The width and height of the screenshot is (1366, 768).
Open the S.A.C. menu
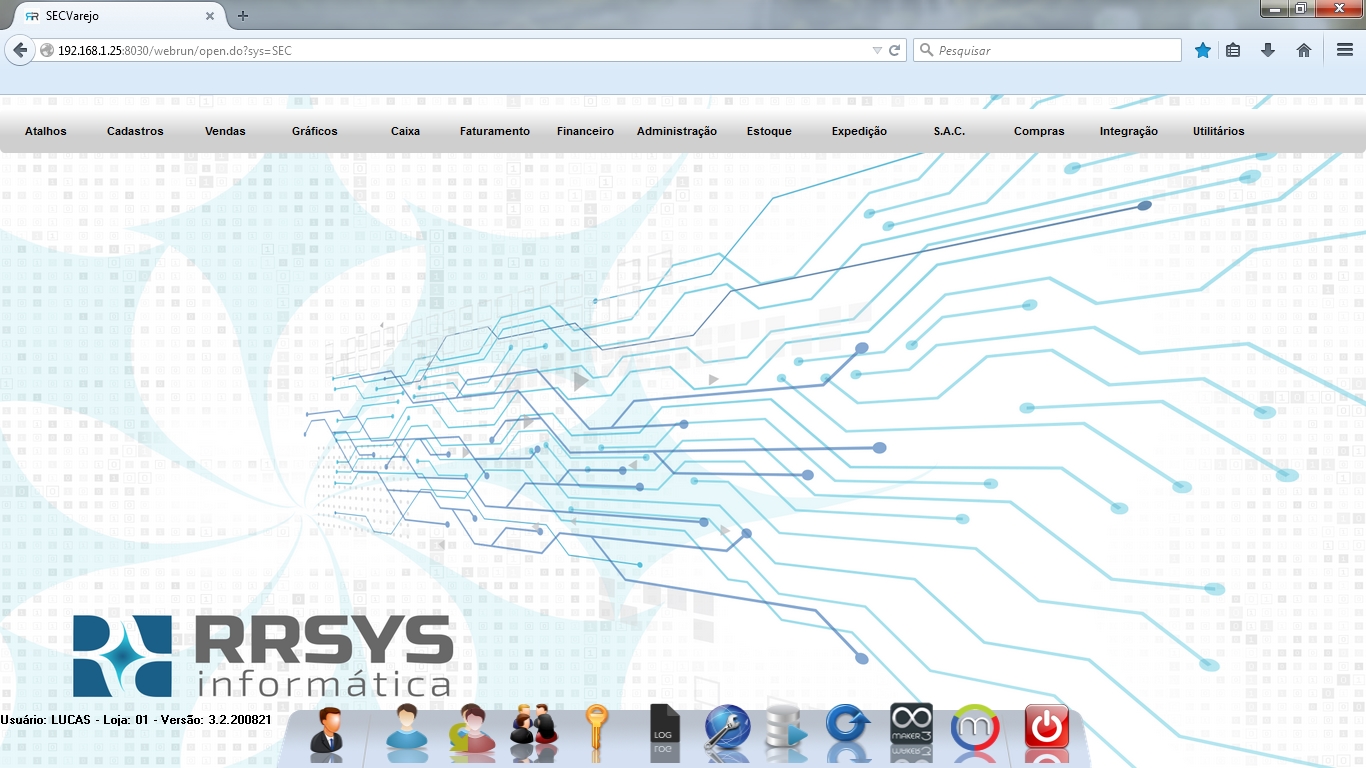[x=949, y=131]
